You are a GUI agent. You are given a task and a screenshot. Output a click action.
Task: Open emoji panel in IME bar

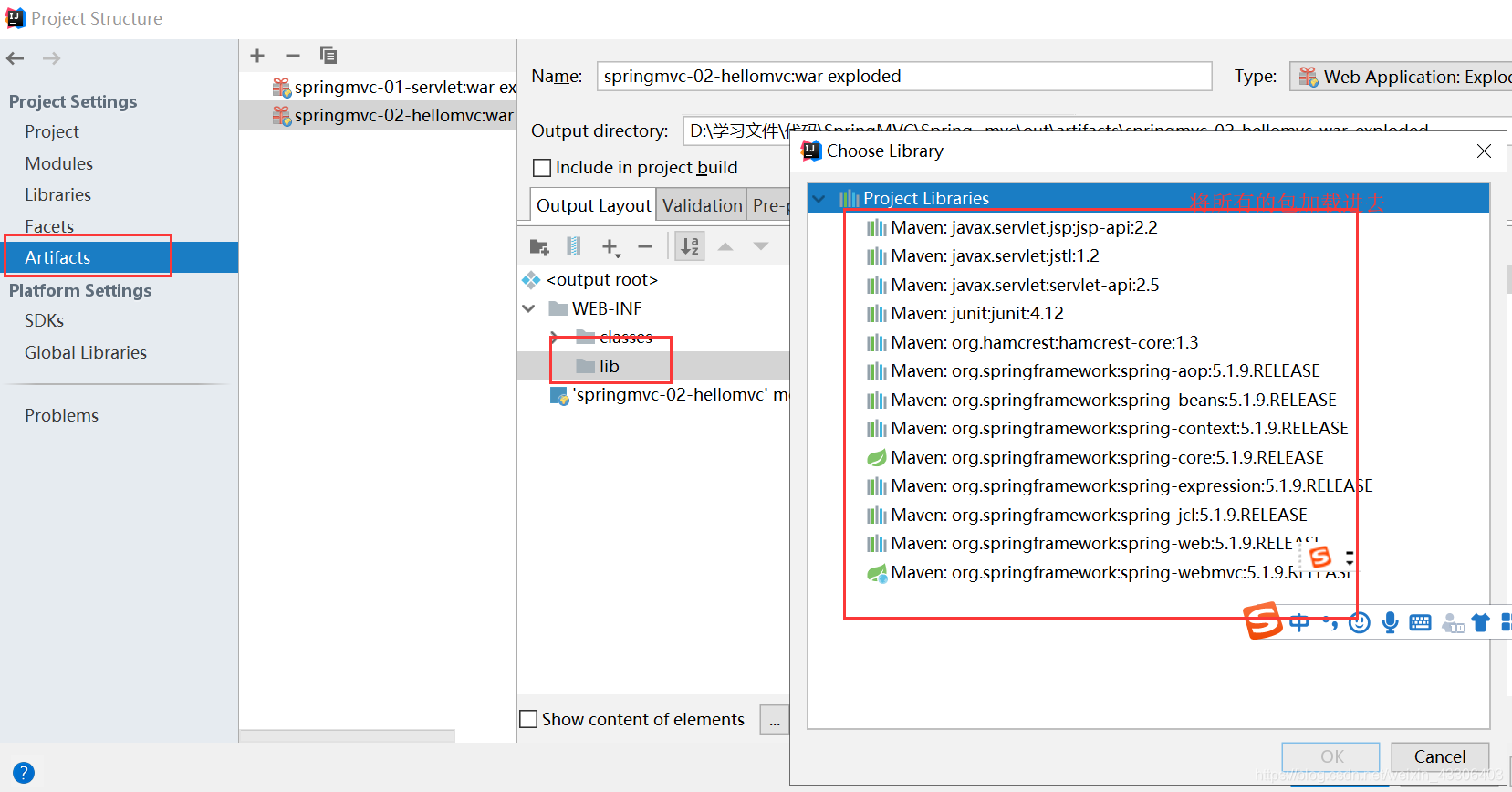point(1360,622)
